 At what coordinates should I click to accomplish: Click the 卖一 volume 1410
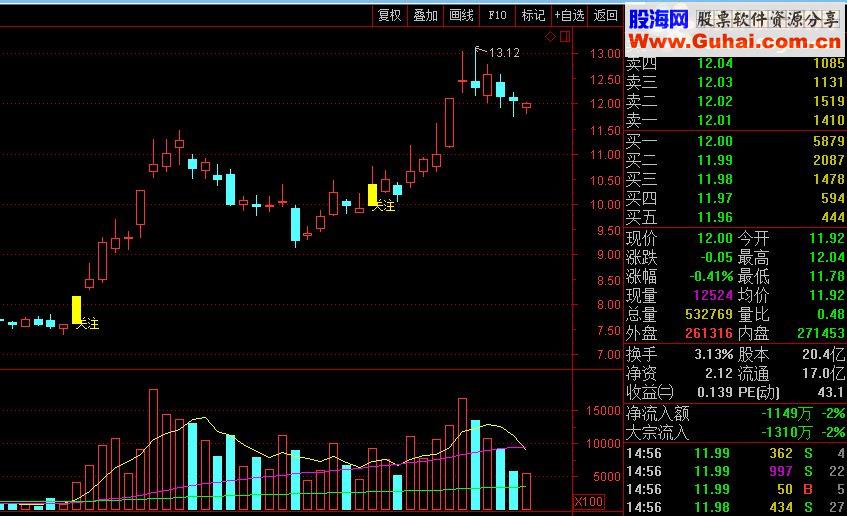[x=829, y=120]
